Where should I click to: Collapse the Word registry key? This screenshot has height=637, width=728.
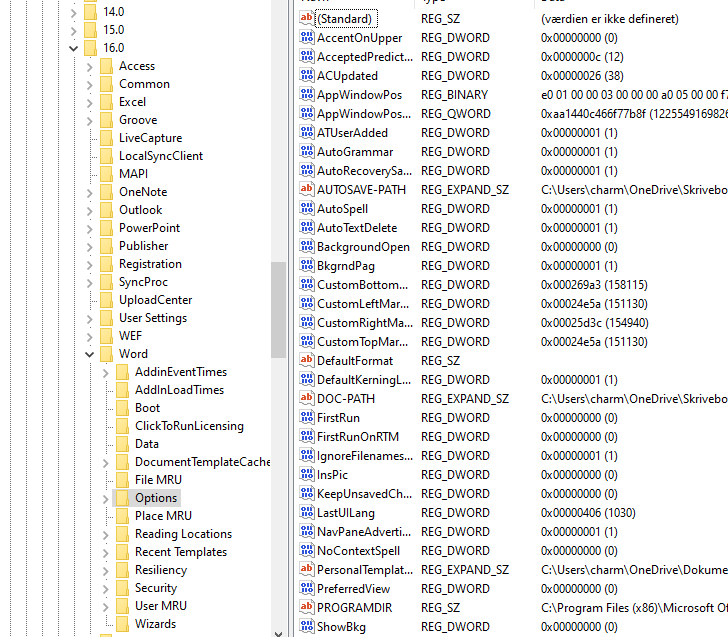90,354
